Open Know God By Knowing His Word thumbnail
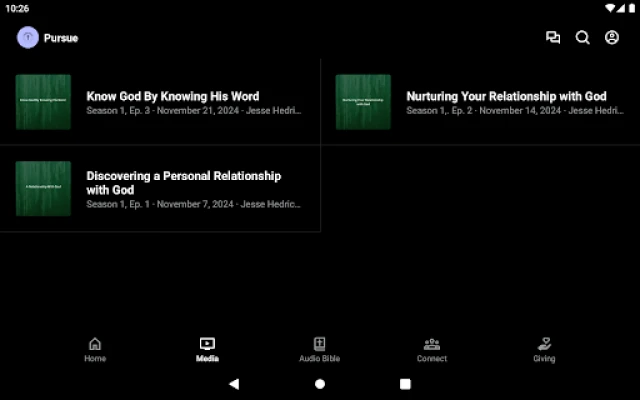 point(43,102)
